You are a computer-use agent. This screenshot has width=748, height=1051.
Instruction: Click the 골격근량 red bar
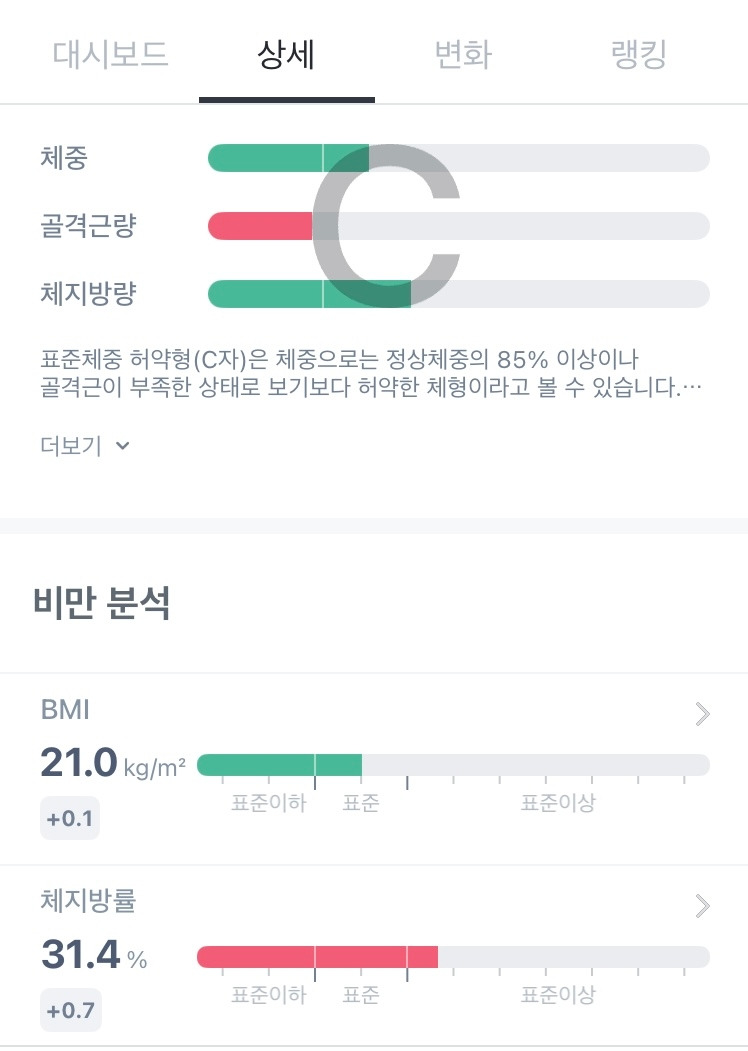tap(260, 226)
